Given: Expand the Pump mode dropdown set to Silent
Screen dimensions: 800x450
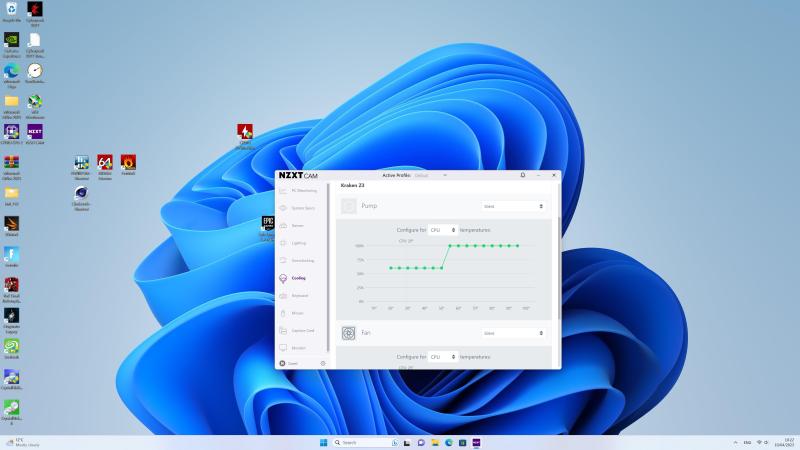Looking at the screenshot, I should point(514,206).
